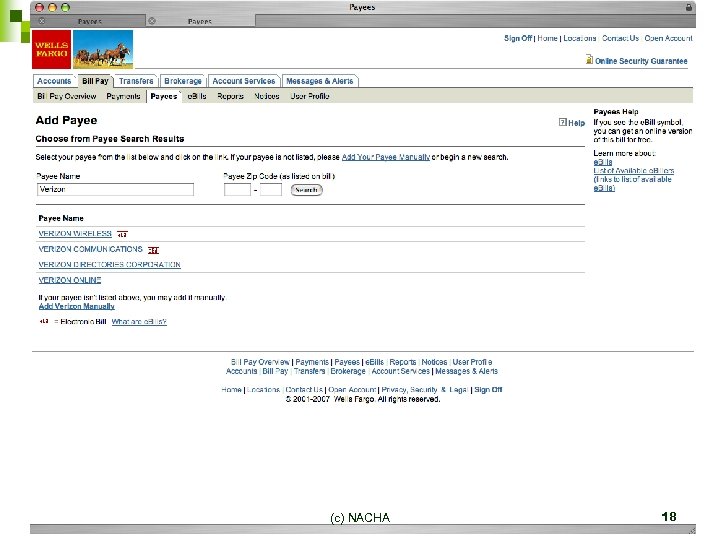
Task: Open Online Security Guarantee link
Action: pos(641,61)
